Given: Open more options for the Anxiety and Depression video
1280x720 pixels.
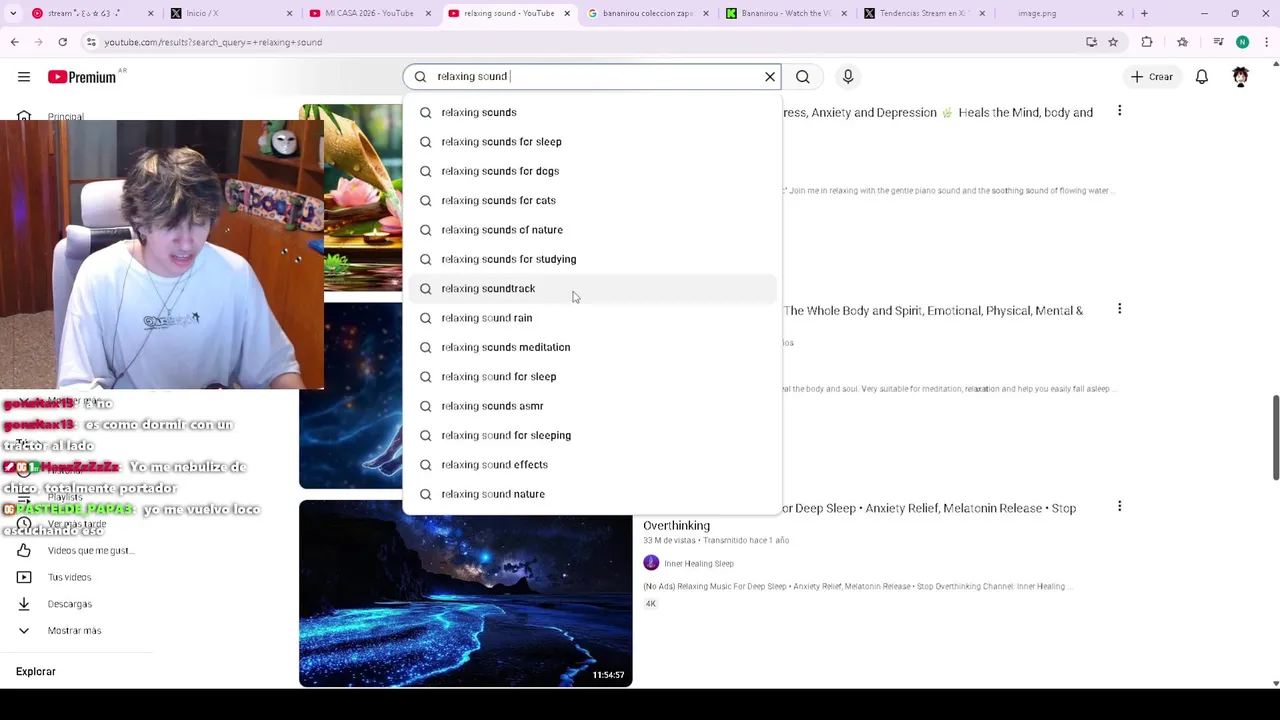Looking at the screenshot, I should [1119, 111].
